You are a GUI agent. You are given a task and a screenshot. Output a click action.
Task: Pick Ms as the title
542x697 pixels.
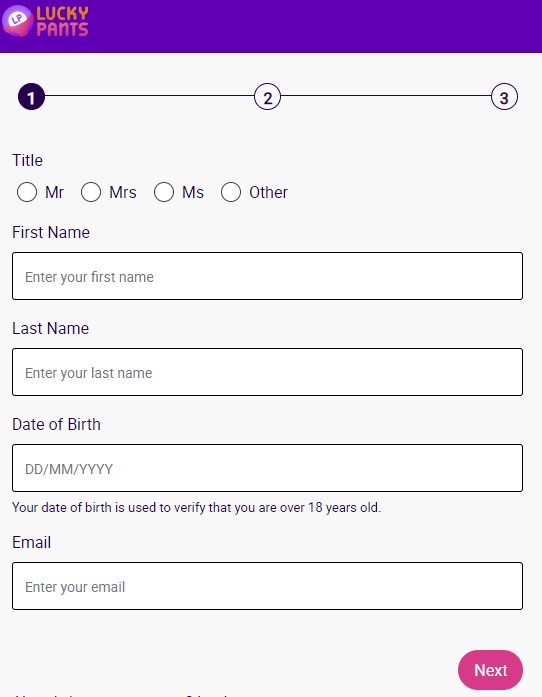pos(164,192)
